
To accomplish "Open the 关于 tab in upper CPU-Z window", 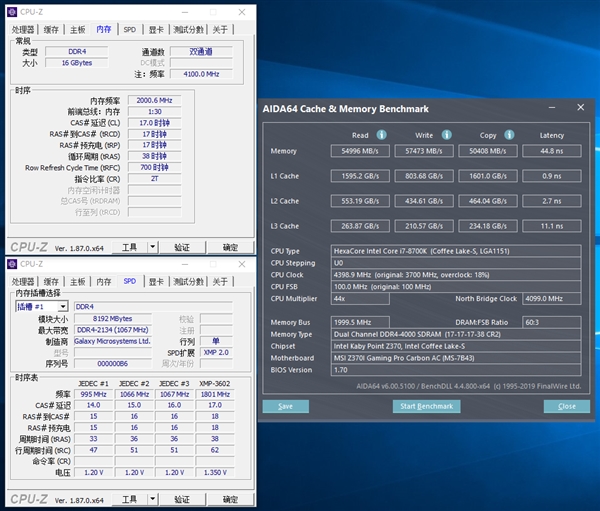I will point(220,29).
